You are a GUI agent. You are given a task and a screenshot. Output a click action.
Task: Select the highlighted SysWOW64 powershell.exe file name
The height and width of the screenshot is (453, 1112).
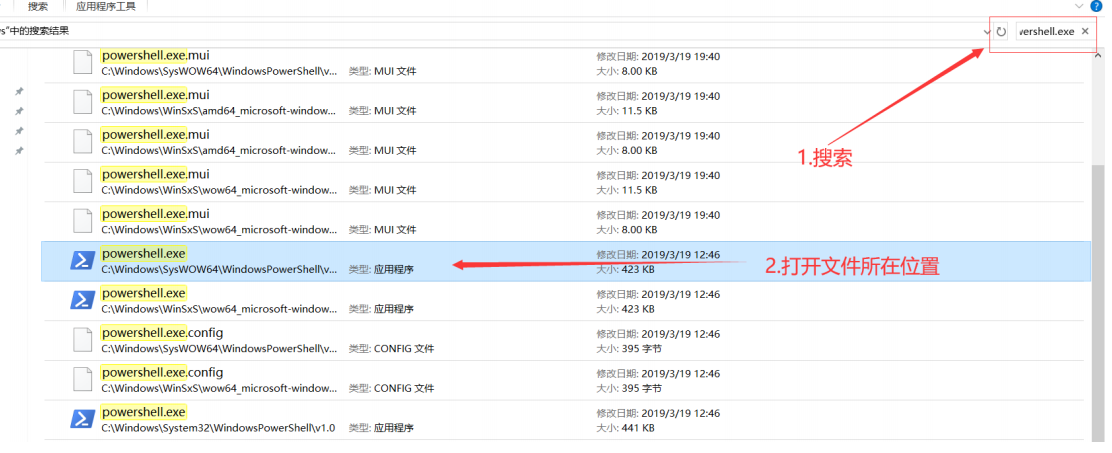[144, 253]
